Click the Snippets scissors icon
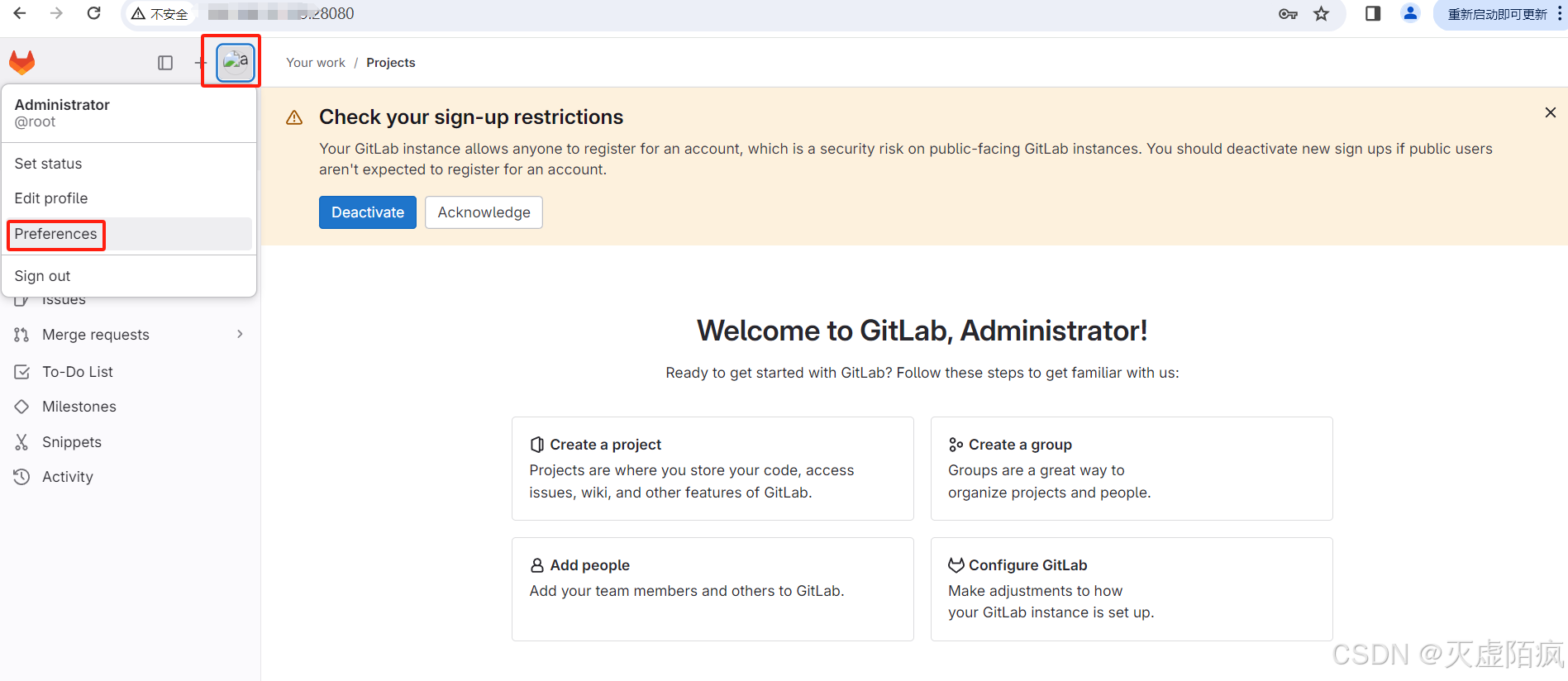This screenshot has width=1568, height=681. (x=21, y=442)
